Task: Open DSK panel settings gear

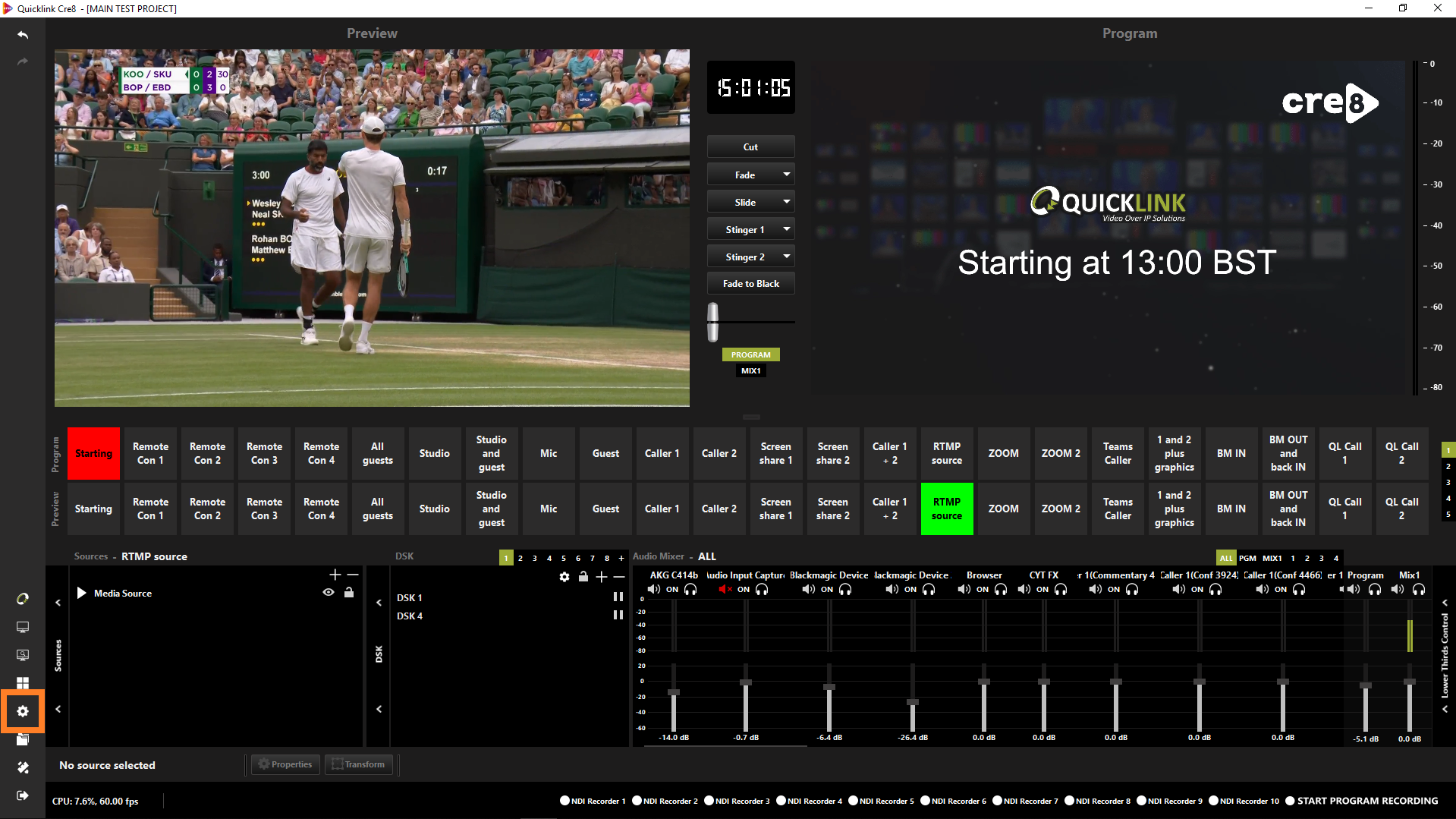Action: (x=564, y=577)
